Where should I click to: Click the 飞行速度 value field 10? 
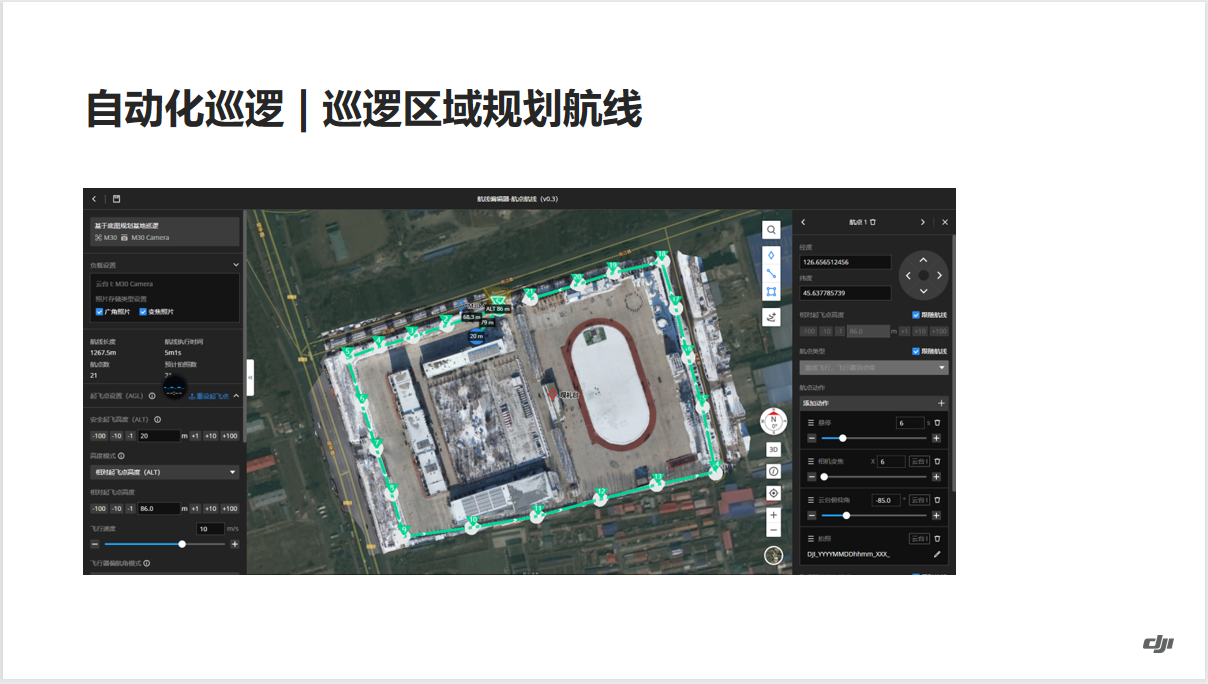[210, 529]
